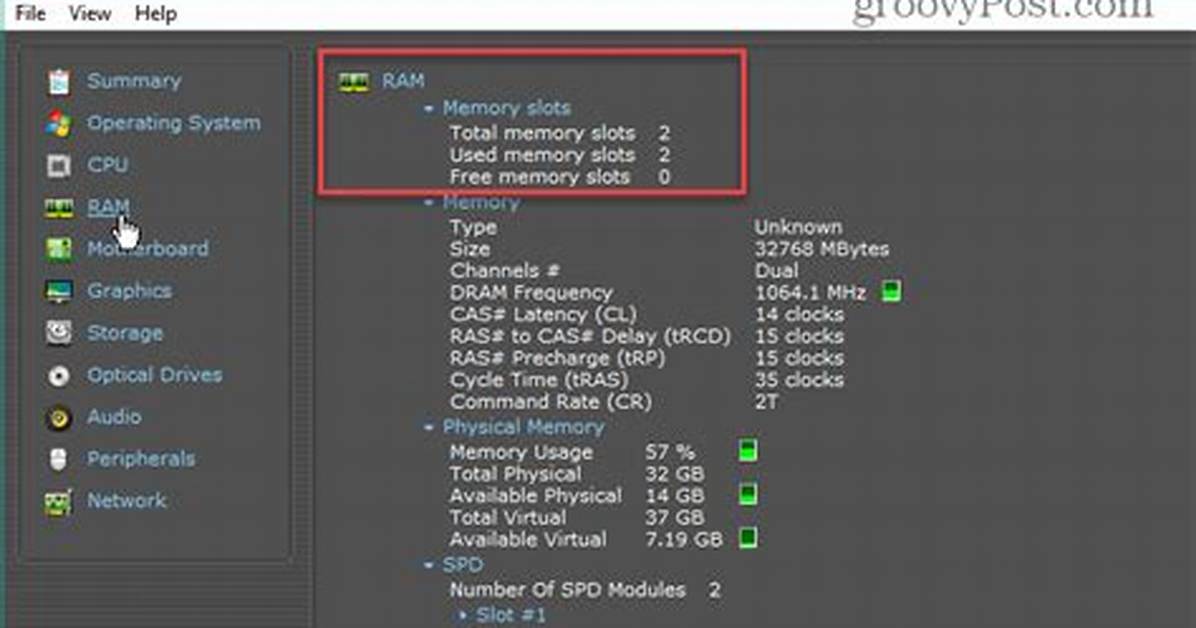Click the Optical Drives disc icon
This screenshot has width=1196, height=628.
tap(59, 375)
